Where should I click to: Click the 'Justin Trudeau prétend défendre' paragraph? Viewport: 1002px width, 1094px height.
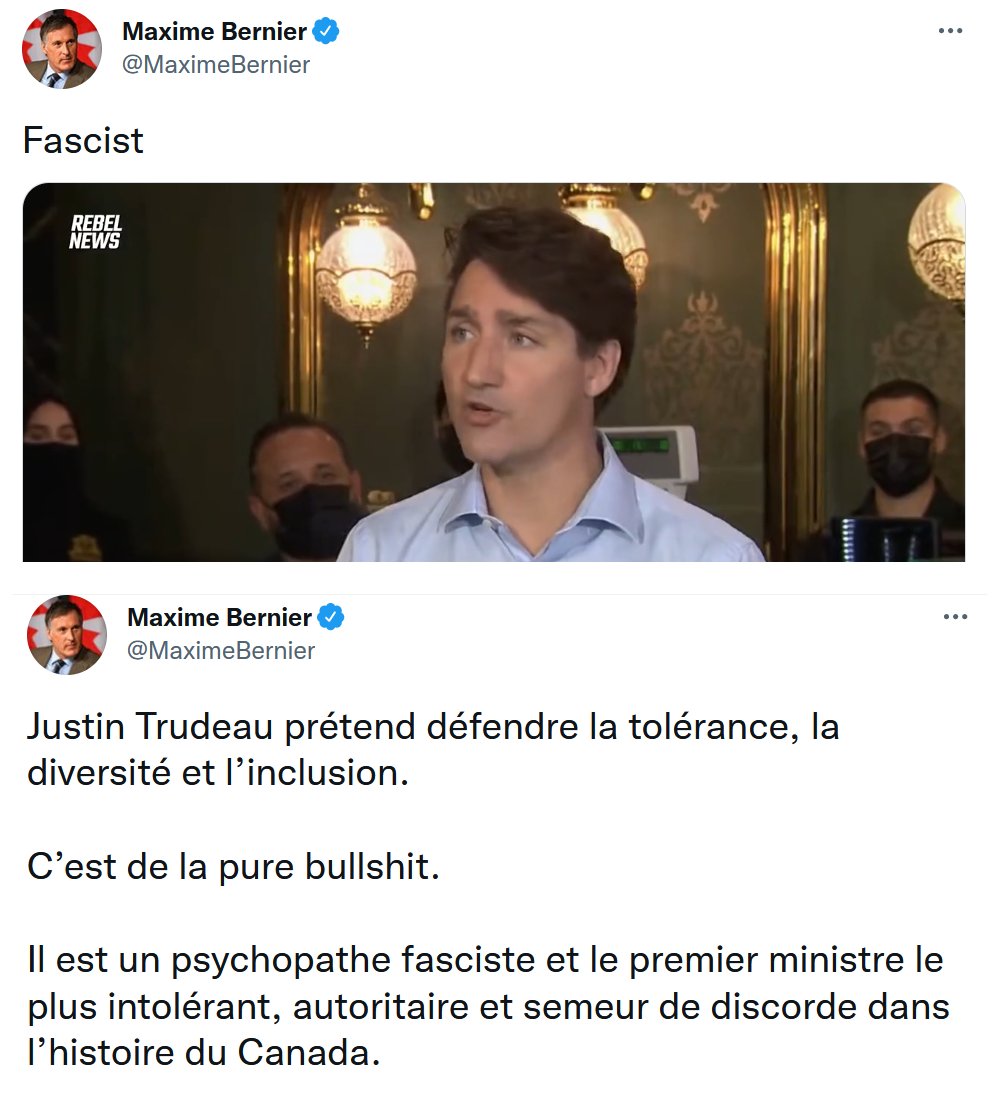coord(433,750)
